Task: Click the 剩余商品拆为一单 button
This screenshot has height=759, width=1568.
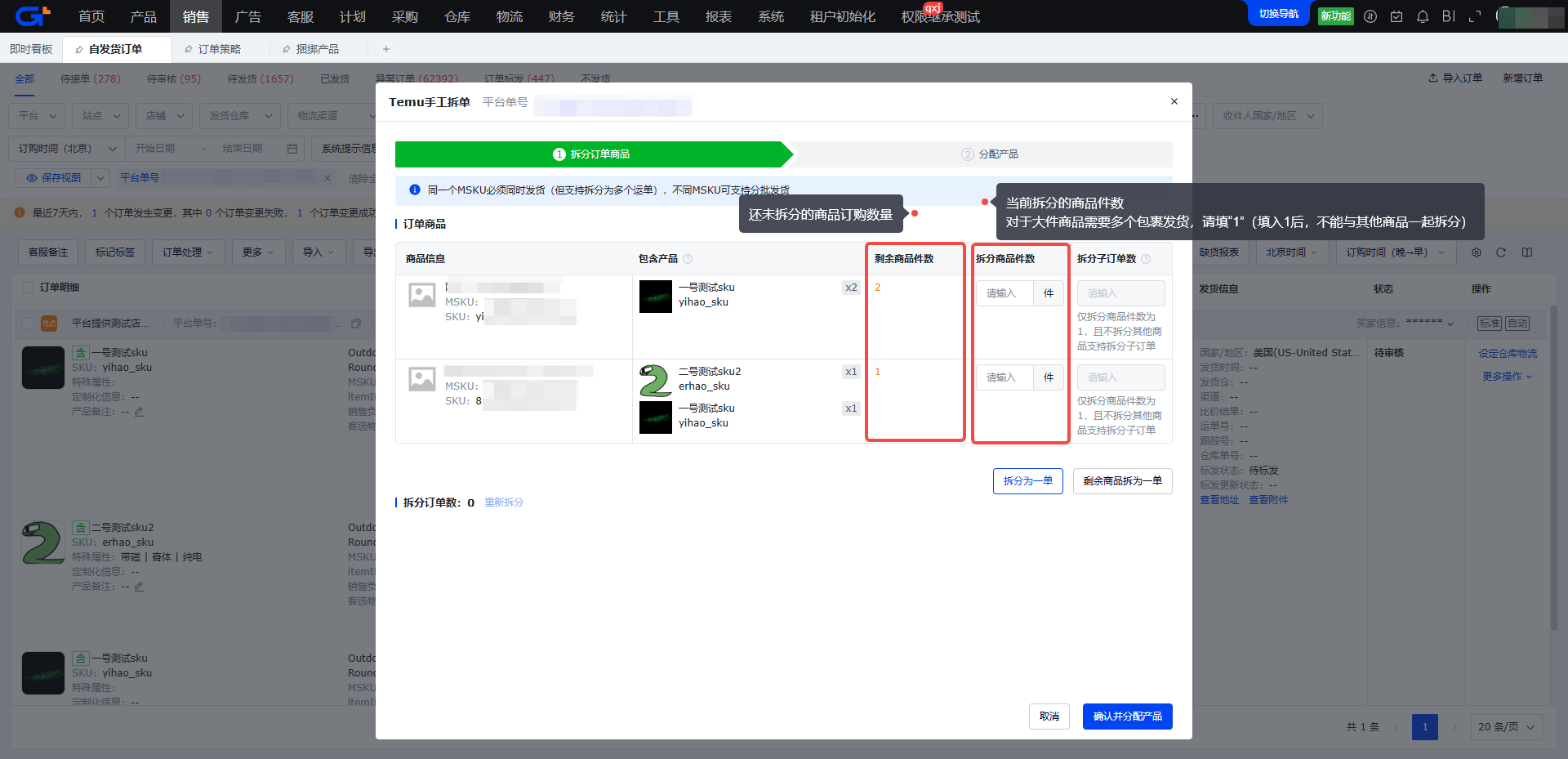Action: point(1123,481)
